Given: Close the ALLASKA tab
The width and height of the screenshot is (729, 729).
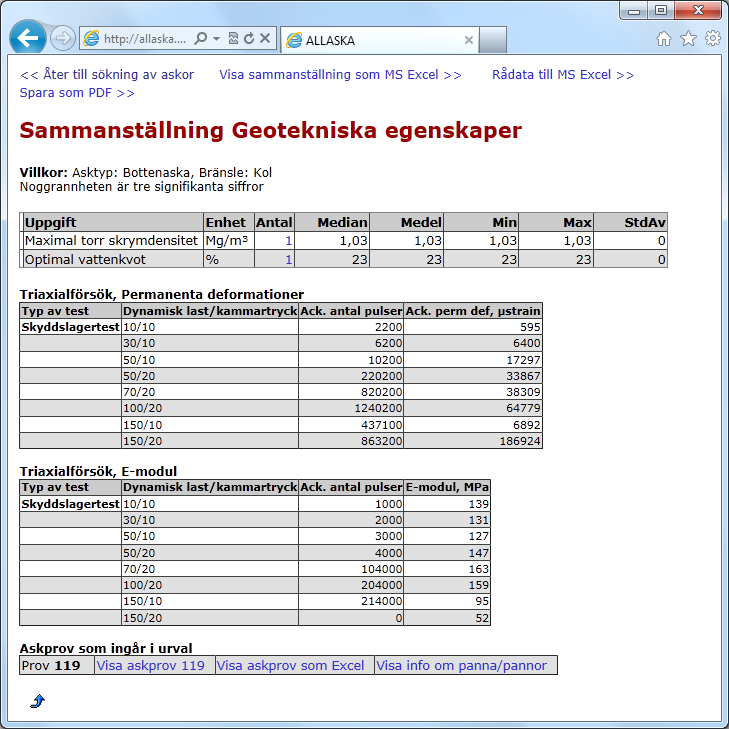Looking at the screenshot, I should click(x=469, y=40).
